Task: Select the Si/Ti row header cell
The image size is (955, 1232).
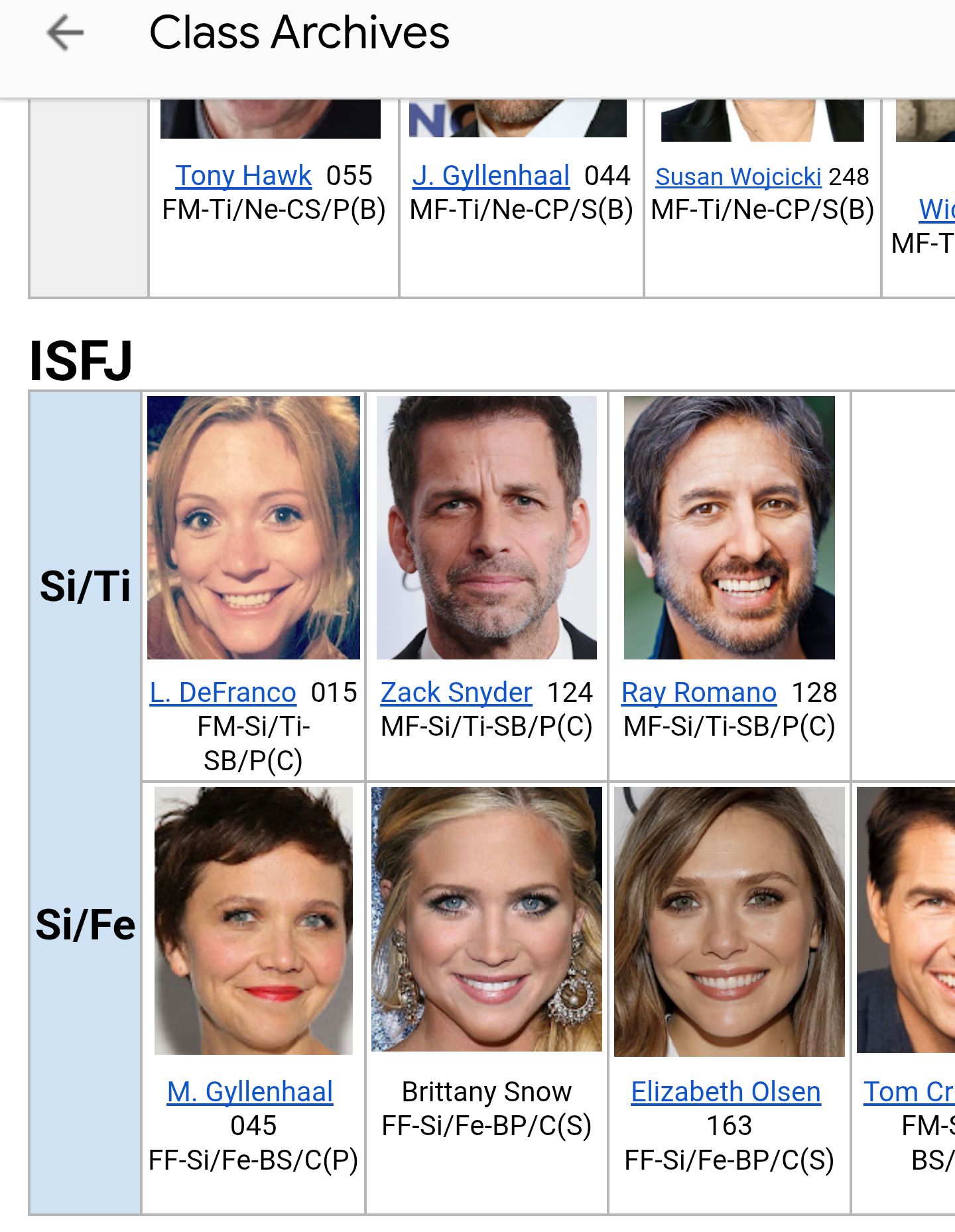Action: click(86, 586)
